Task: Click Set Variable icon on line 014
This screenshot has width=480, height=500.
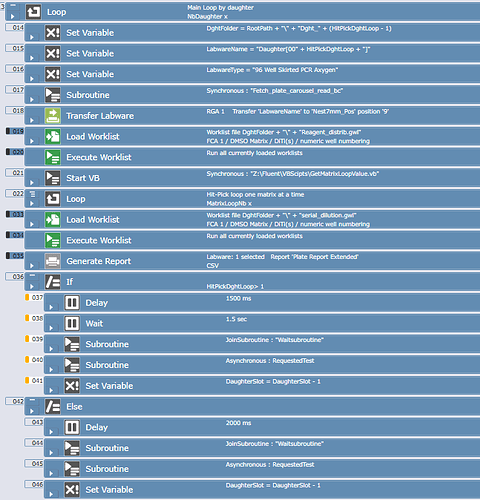Action: click(53, 33)
